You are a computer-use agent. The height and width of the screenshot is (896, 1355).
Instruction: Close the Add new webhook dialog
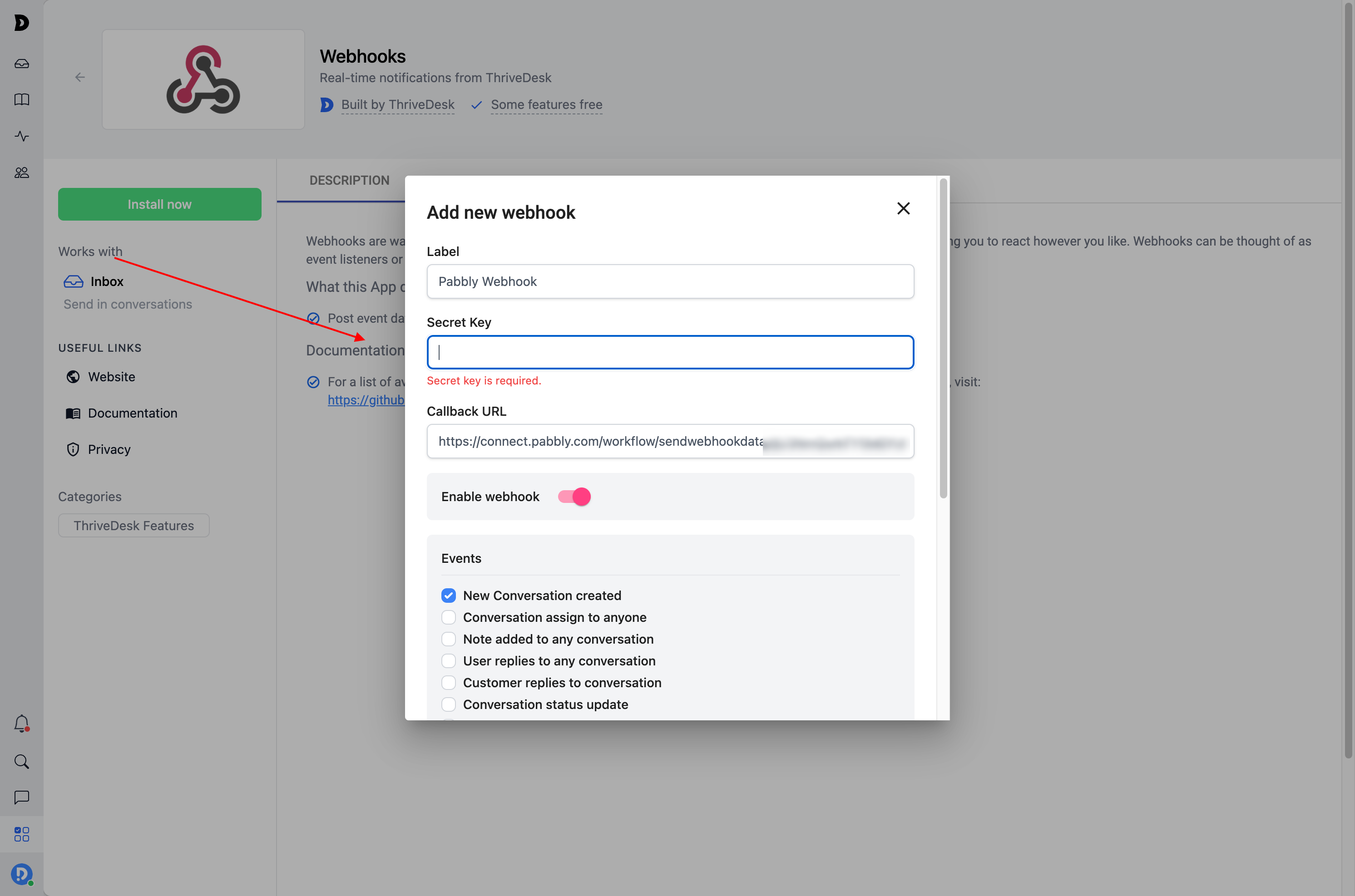pyautogui.click(x=903, y=209)
